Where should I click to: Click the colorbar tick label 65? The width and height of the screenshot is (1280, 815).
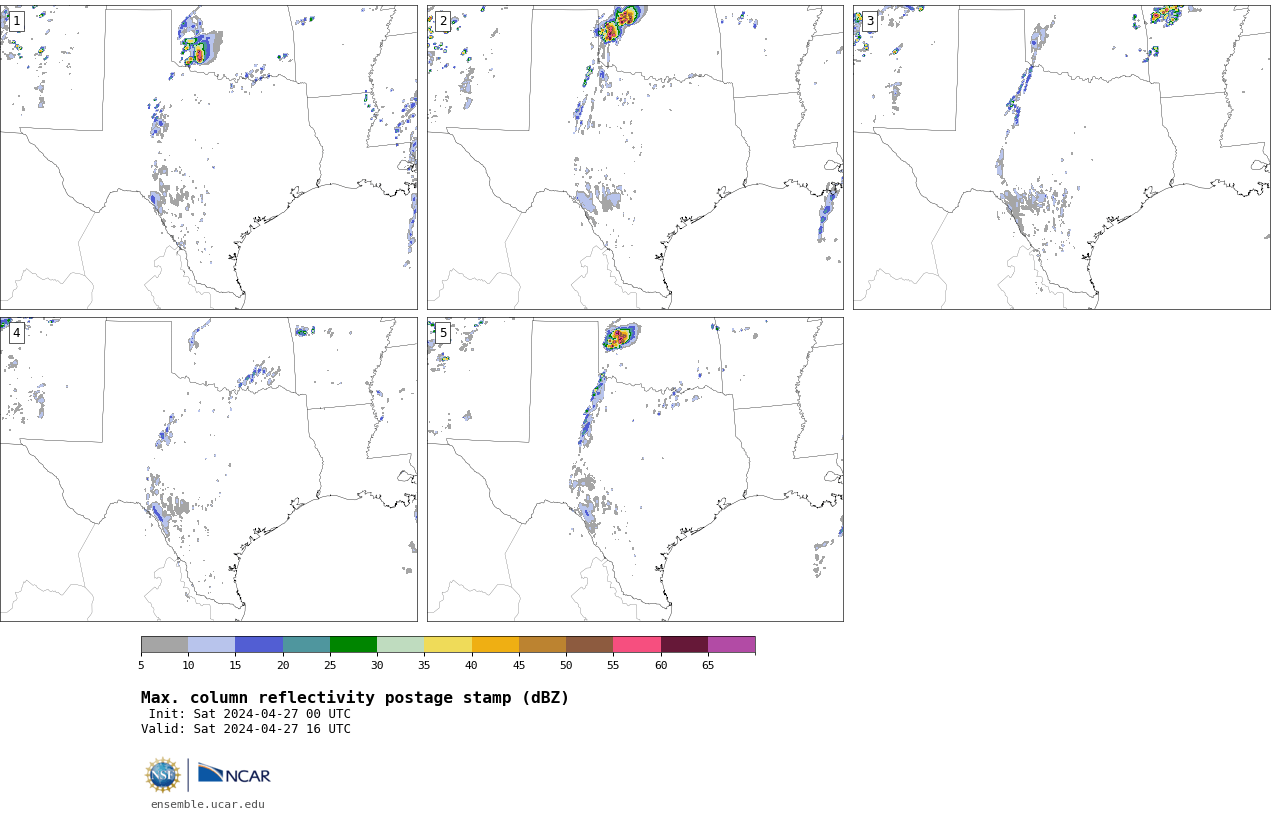[x=708, y=666]
